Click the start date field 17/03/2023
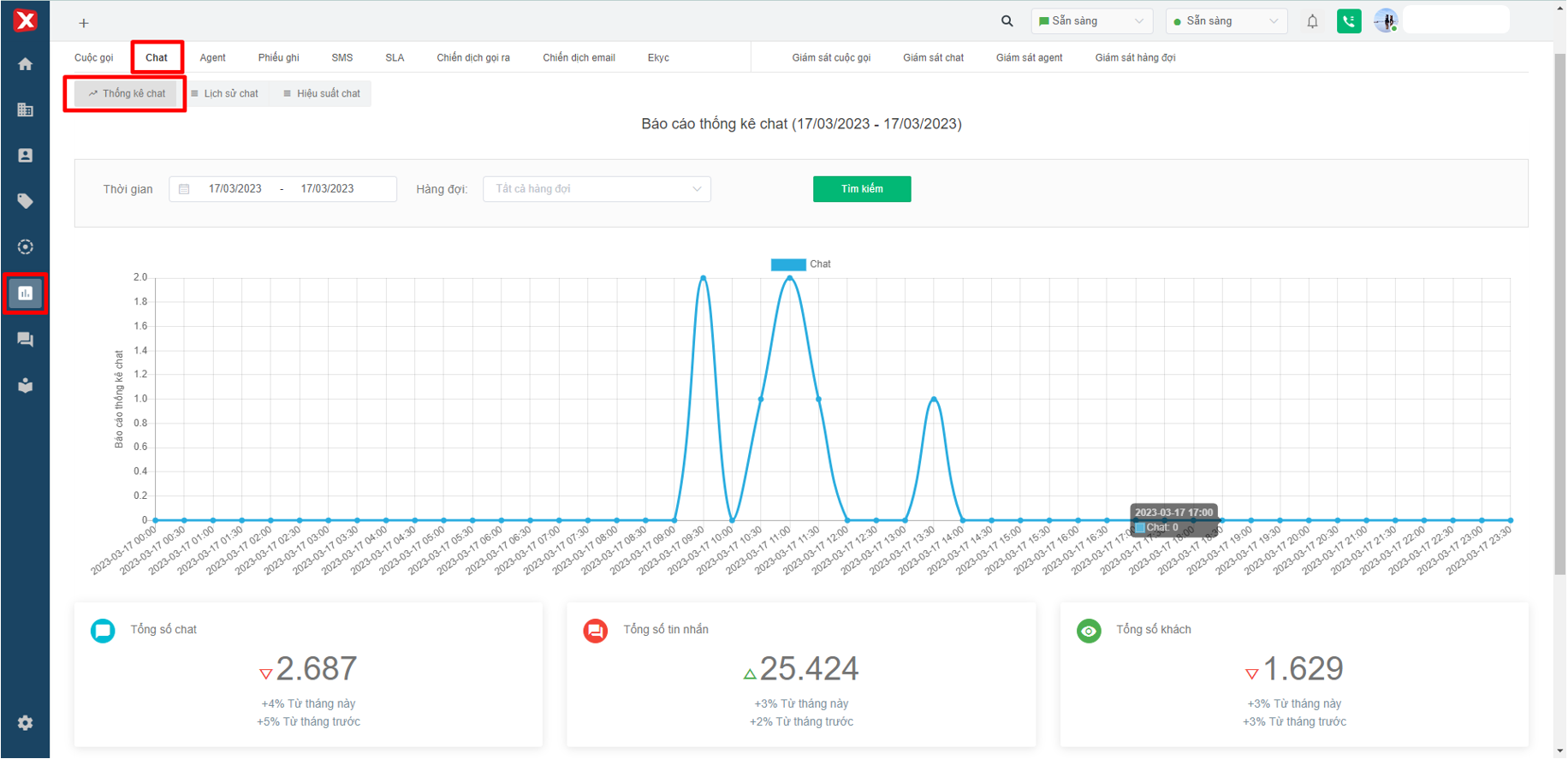The image size is (1568, 759). [x=235, y=189]
